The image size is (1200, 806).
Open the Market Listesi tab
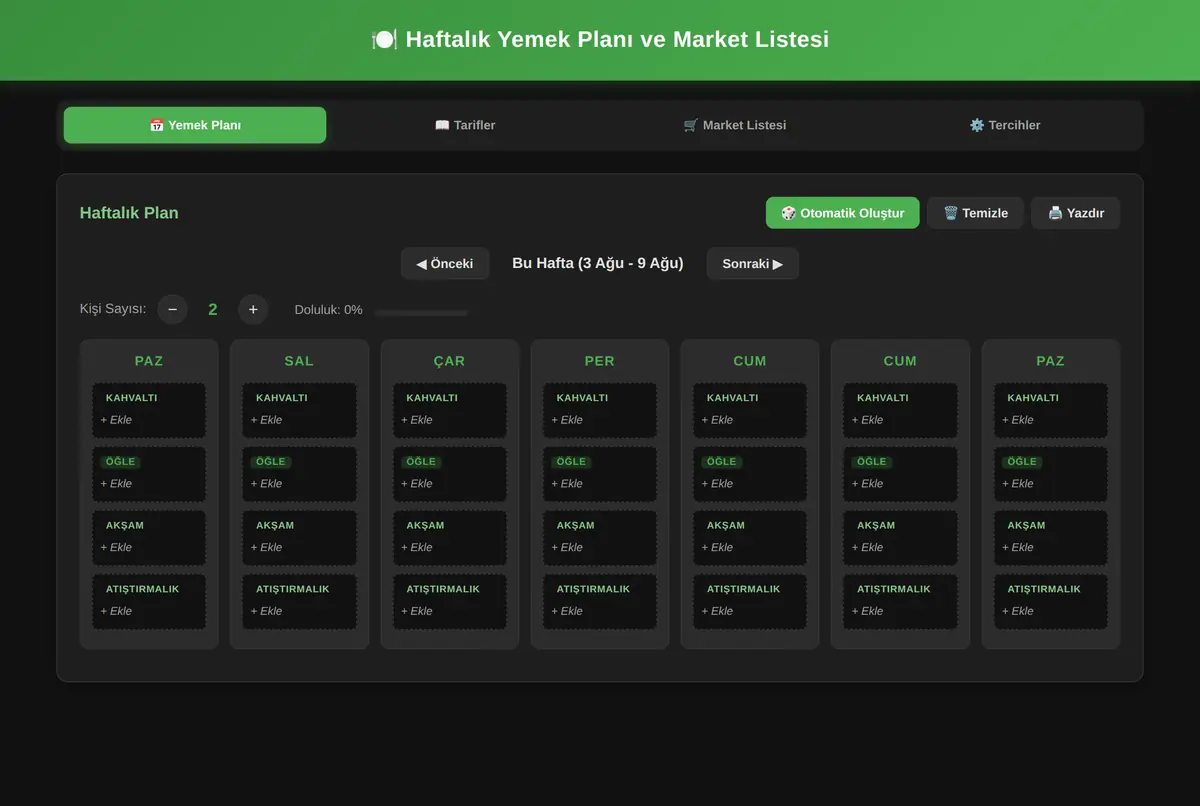(x=735, y=125)
